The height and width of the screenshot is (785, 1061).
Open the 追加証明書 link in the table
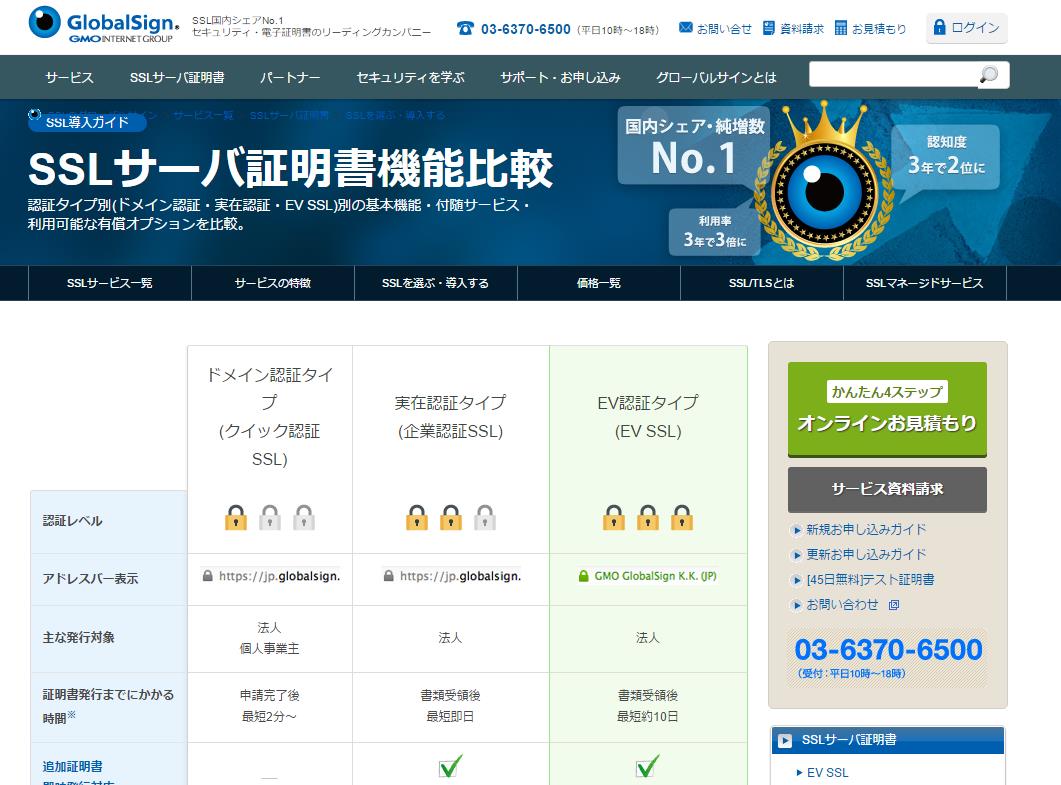(72, 767)
